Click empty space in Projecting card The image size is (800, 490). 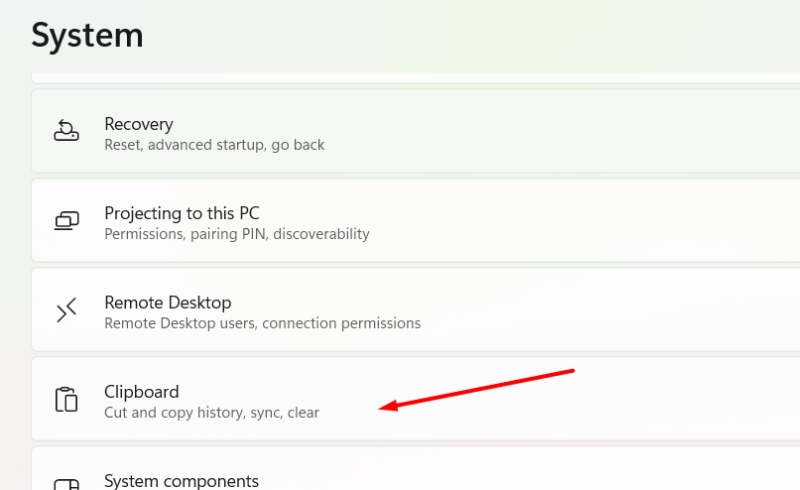pos(587,220)
